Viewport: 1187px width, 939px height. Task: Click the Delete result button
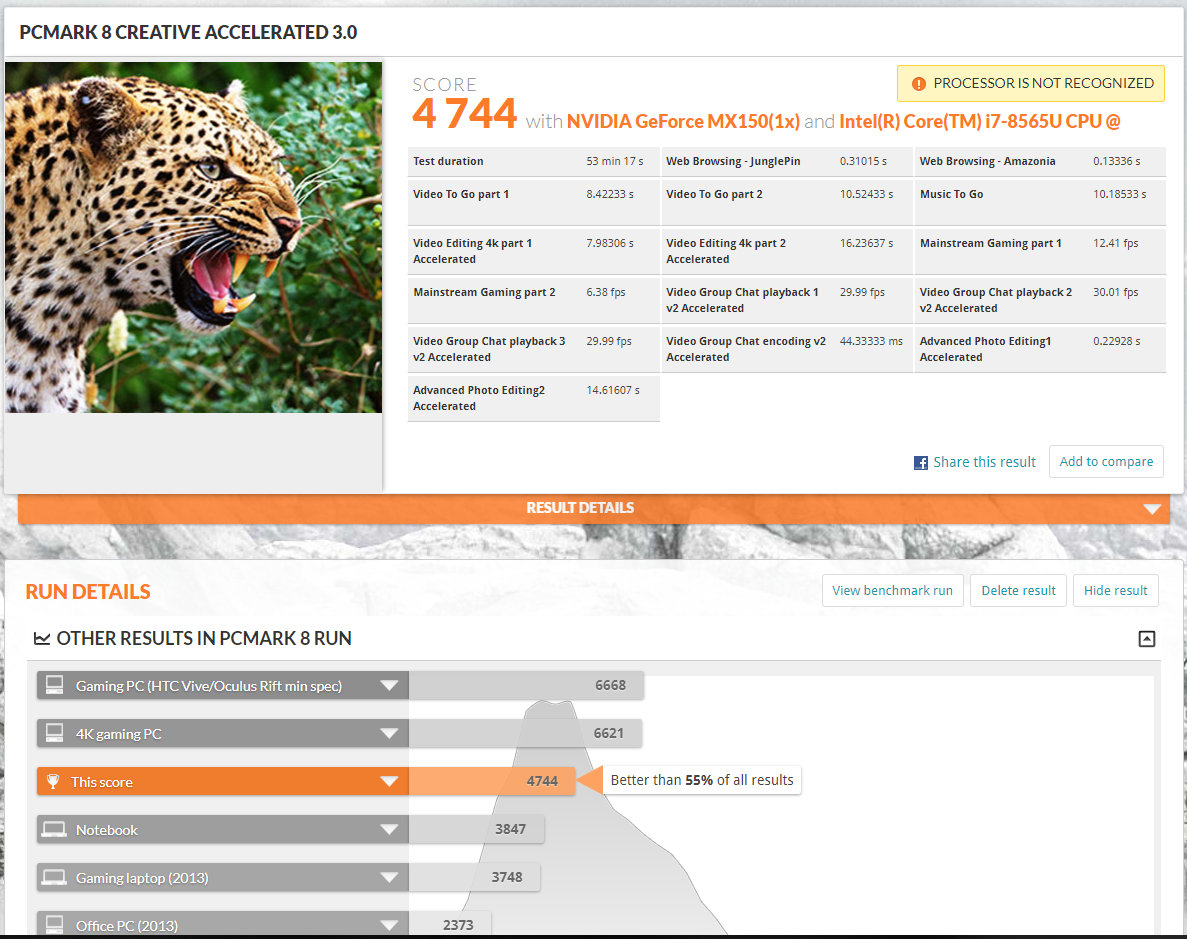[1018, 590]
